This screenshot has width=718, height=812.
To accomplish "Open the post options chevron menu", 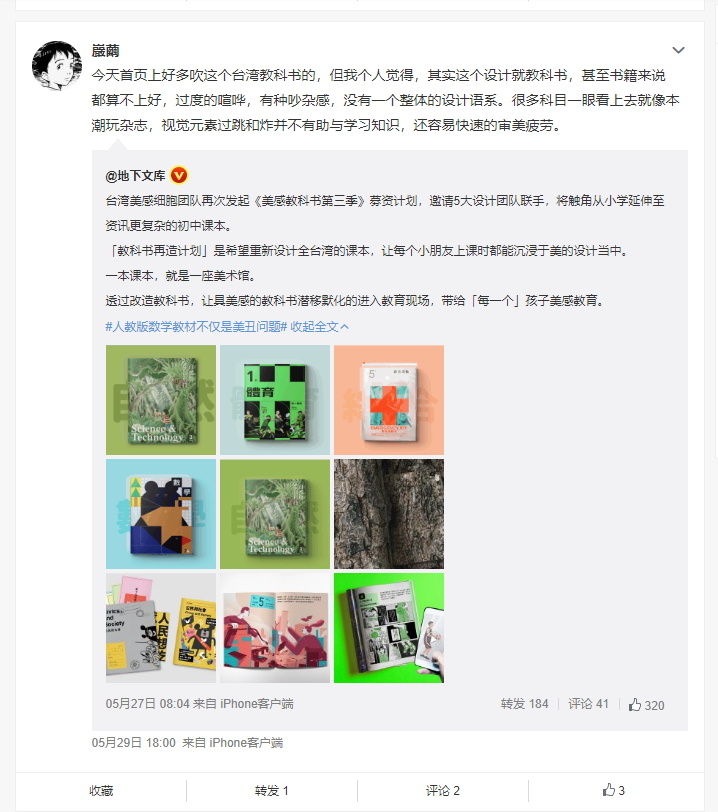I will coord(678,50).
